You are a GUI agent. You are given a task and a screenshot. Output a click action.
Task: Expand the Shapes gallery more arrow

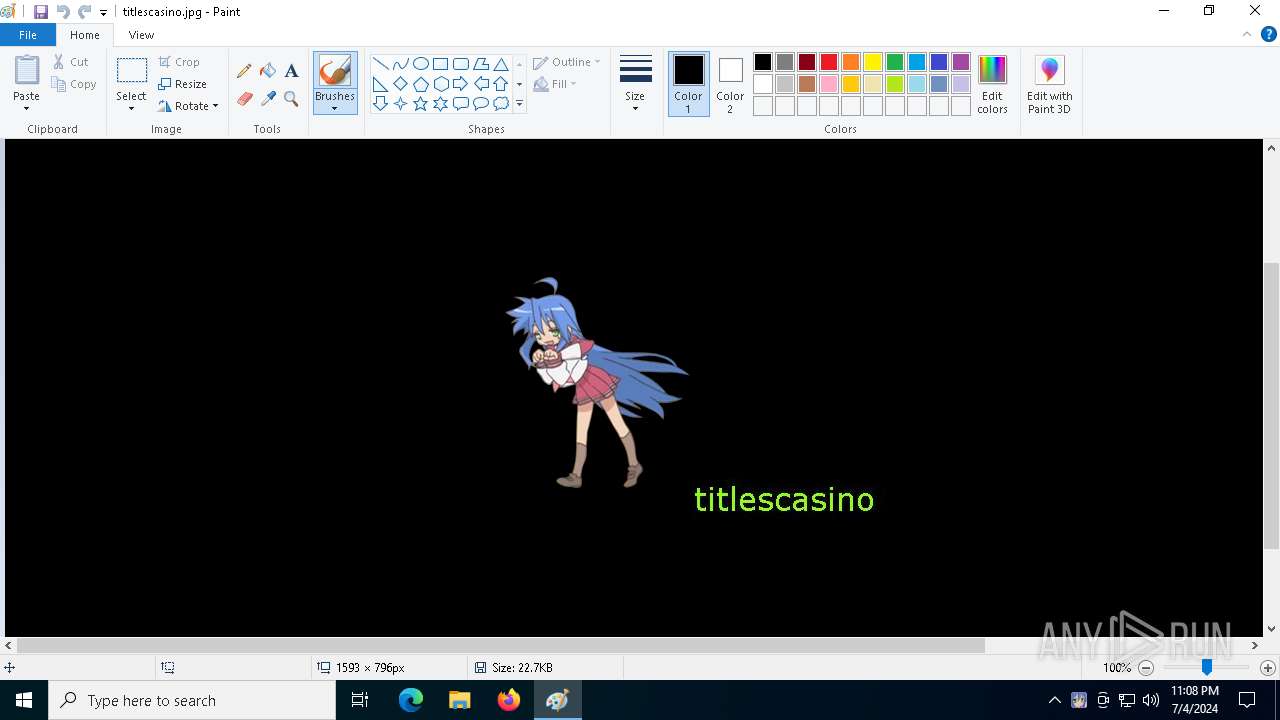(519, 104)
